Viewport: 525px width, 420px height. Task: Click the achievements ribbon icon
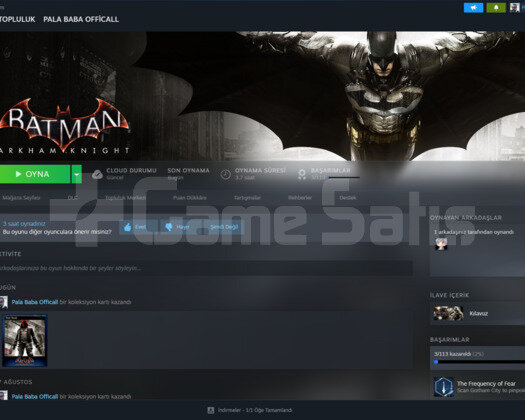[x=302, y=174]
